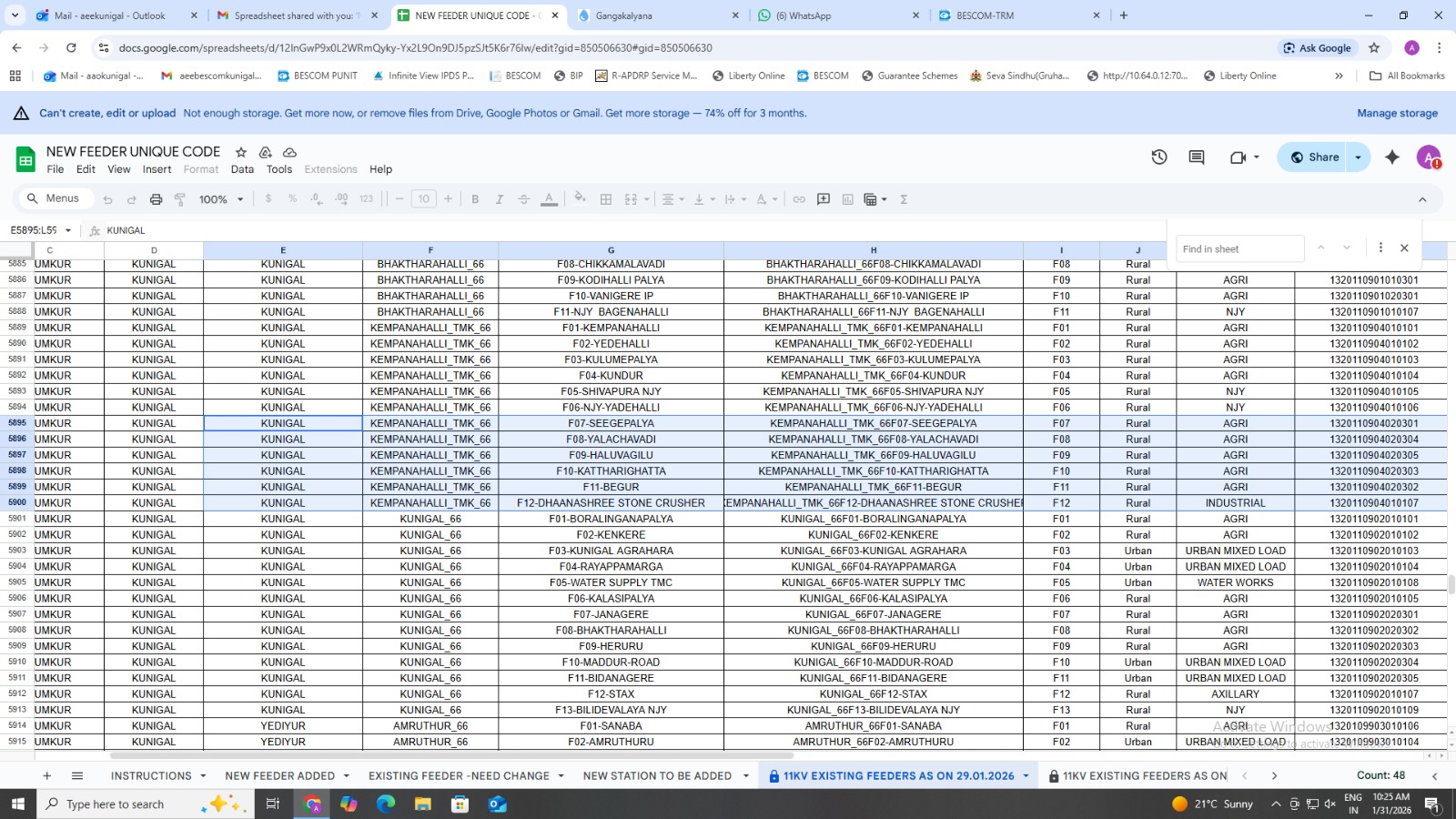Click the Manage storage link
The image size is (1456, 819).
(1397, 114)
